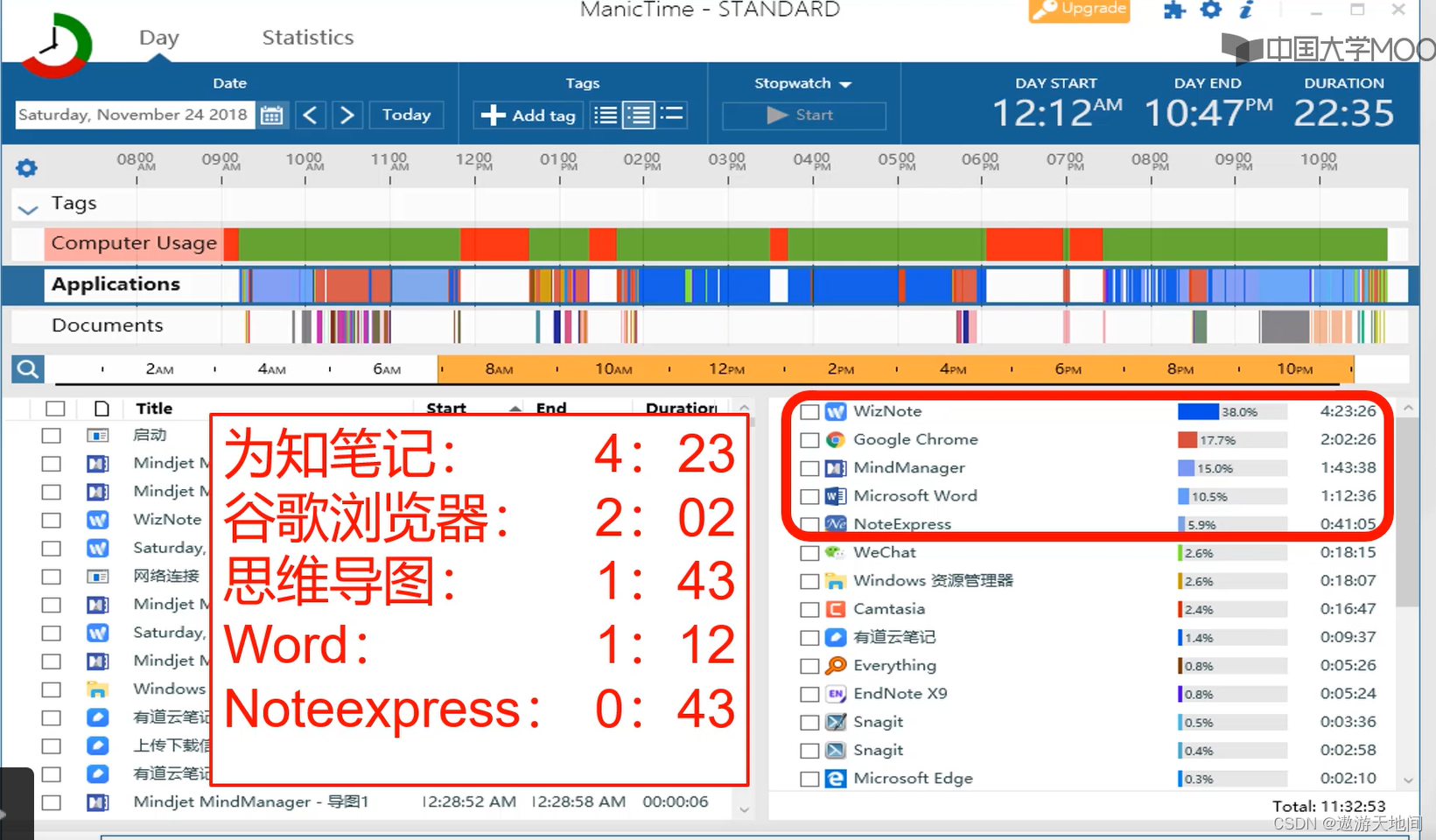Click the WeChat application icon
This screenshot has height=840, width=1436.
[x=836, y=552]
